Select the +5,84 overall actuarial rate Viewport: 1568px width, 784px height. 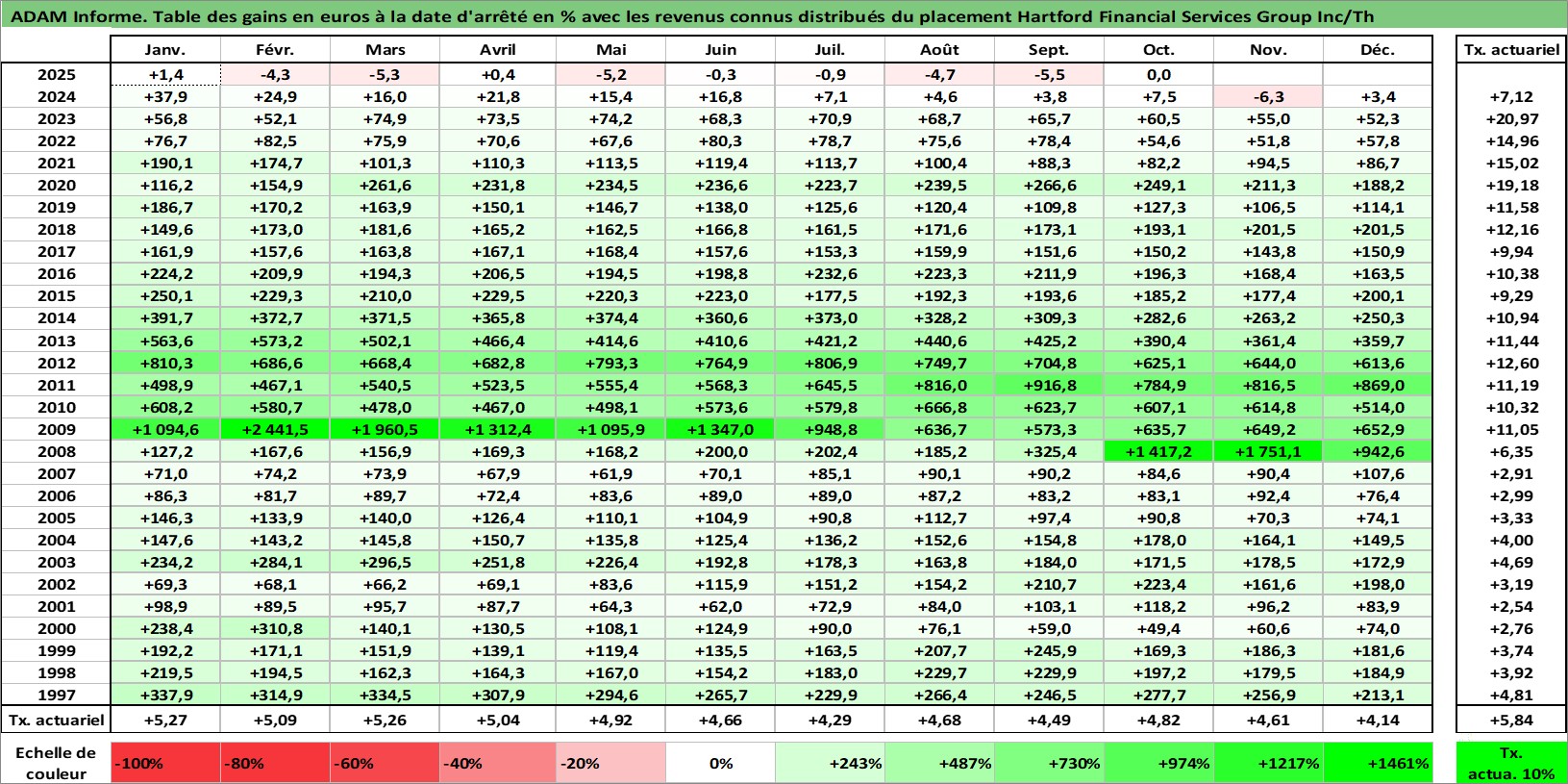pos(1511,720)
